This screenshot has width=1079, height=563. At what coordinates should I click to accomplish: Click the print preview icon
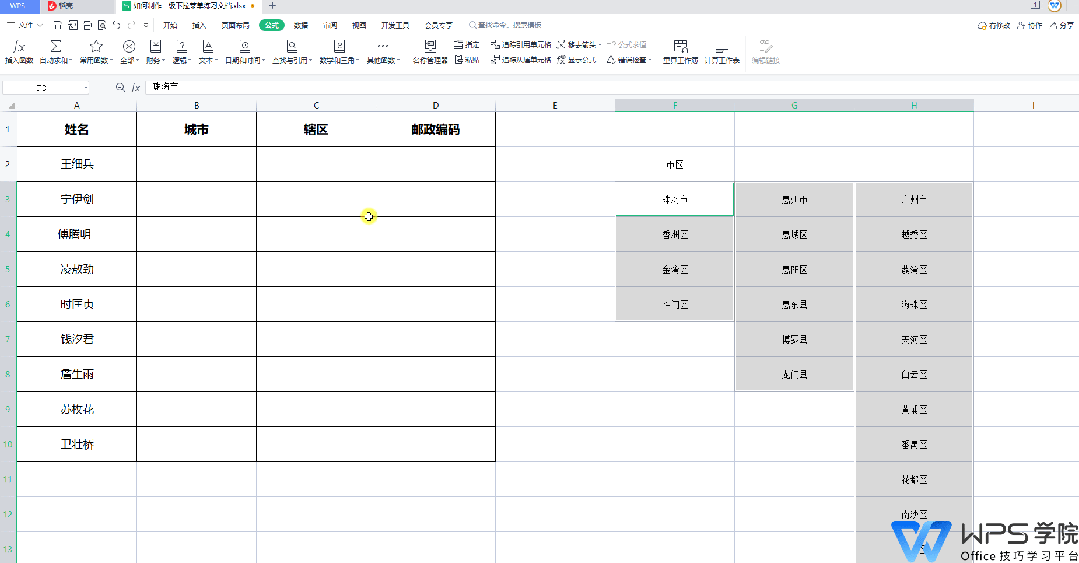tap(102, 25)
